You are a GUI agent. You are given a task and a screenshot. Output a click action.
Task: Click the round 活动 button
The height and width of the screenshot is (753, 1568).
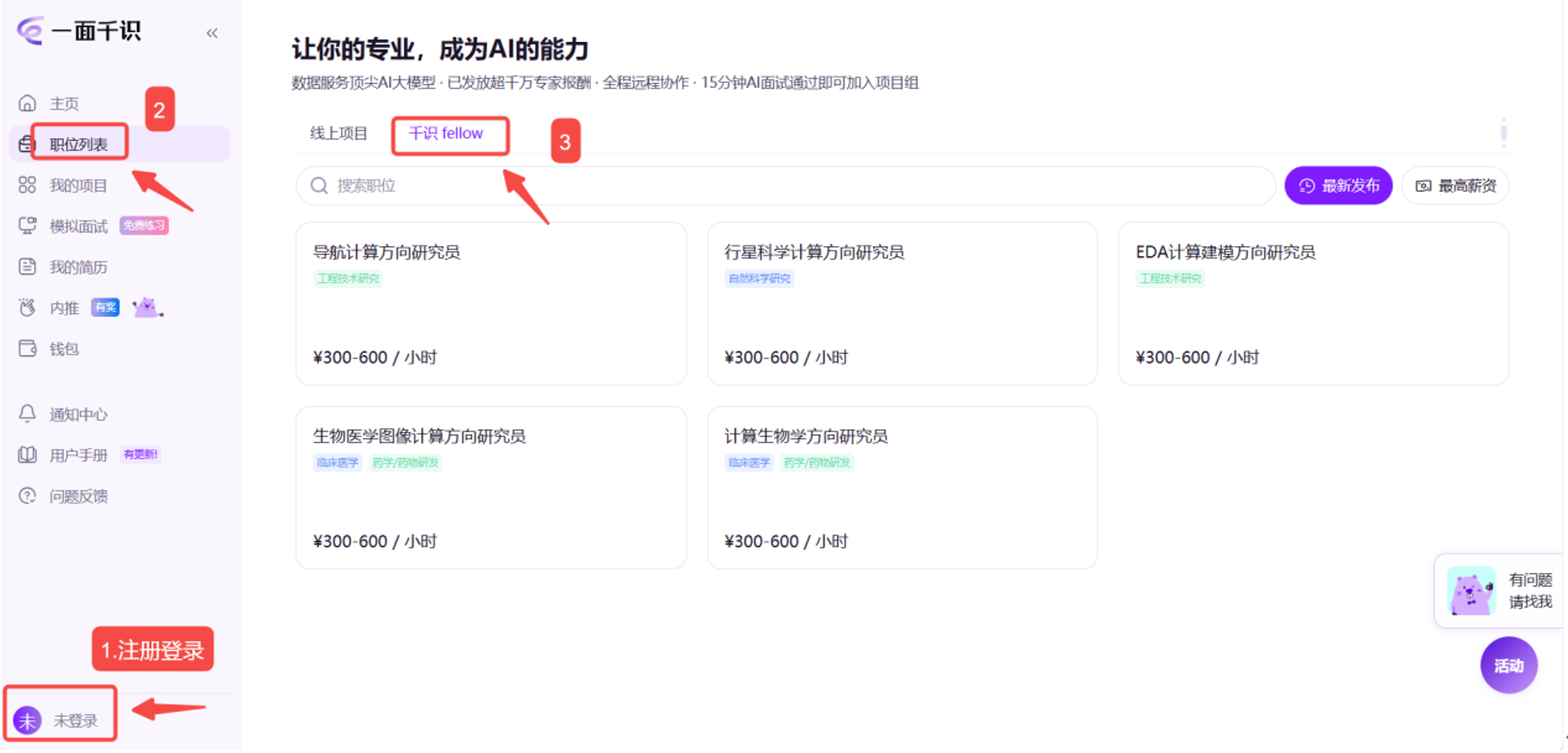[1508, 665]
